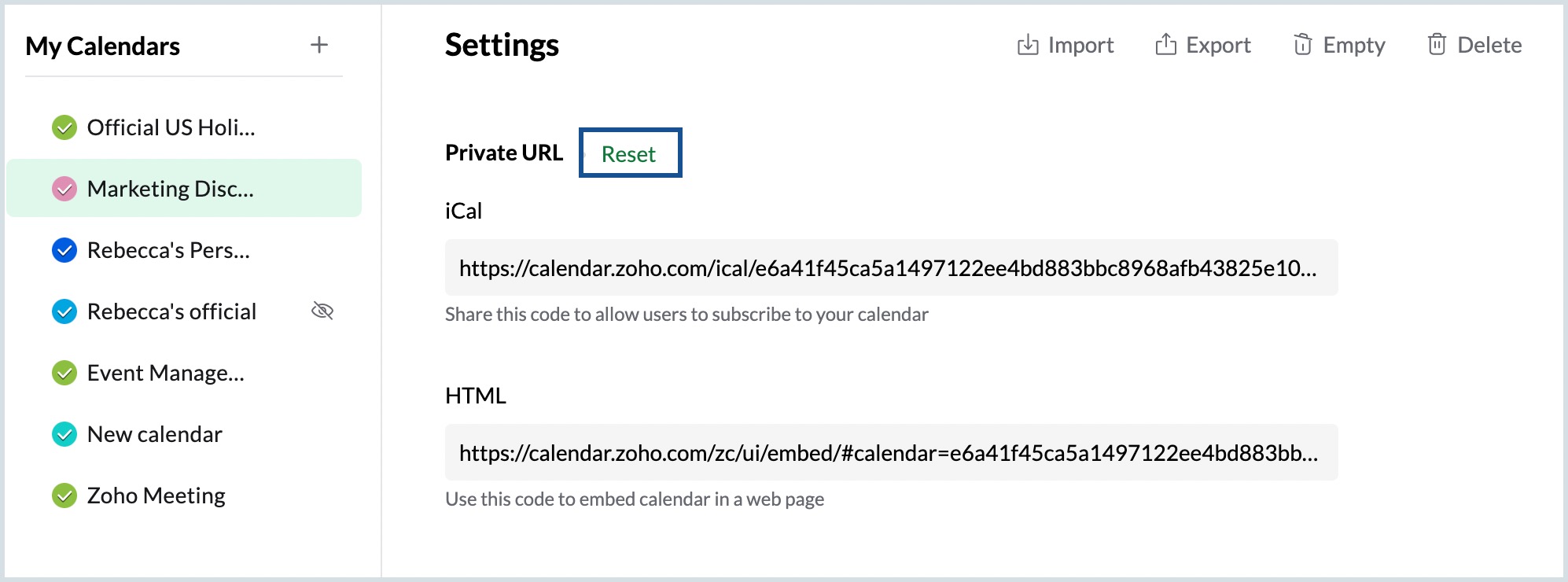The width and height of the screenshot is (1568, 582).
Task: Click the Delete calendar trash icon
Action: click(x=1437, y=45)
